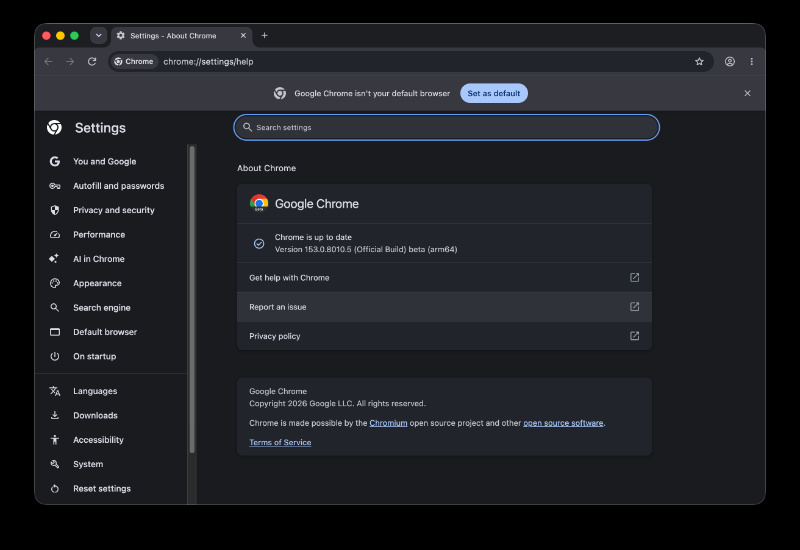The width and height of the screenshot is (800, 550).
Task: Open Reset settings
Action: tap(111, 489)
